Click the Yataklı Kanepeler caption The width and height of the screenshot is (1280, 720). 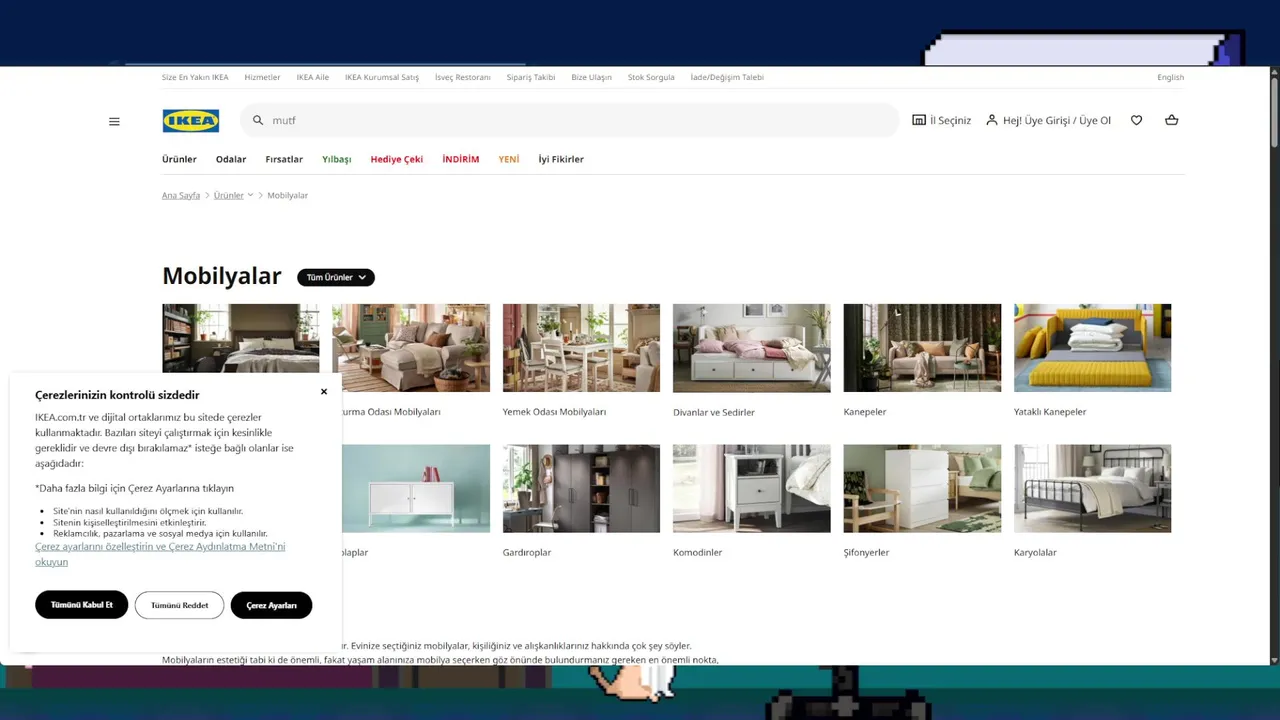[x=1050, y=412]
